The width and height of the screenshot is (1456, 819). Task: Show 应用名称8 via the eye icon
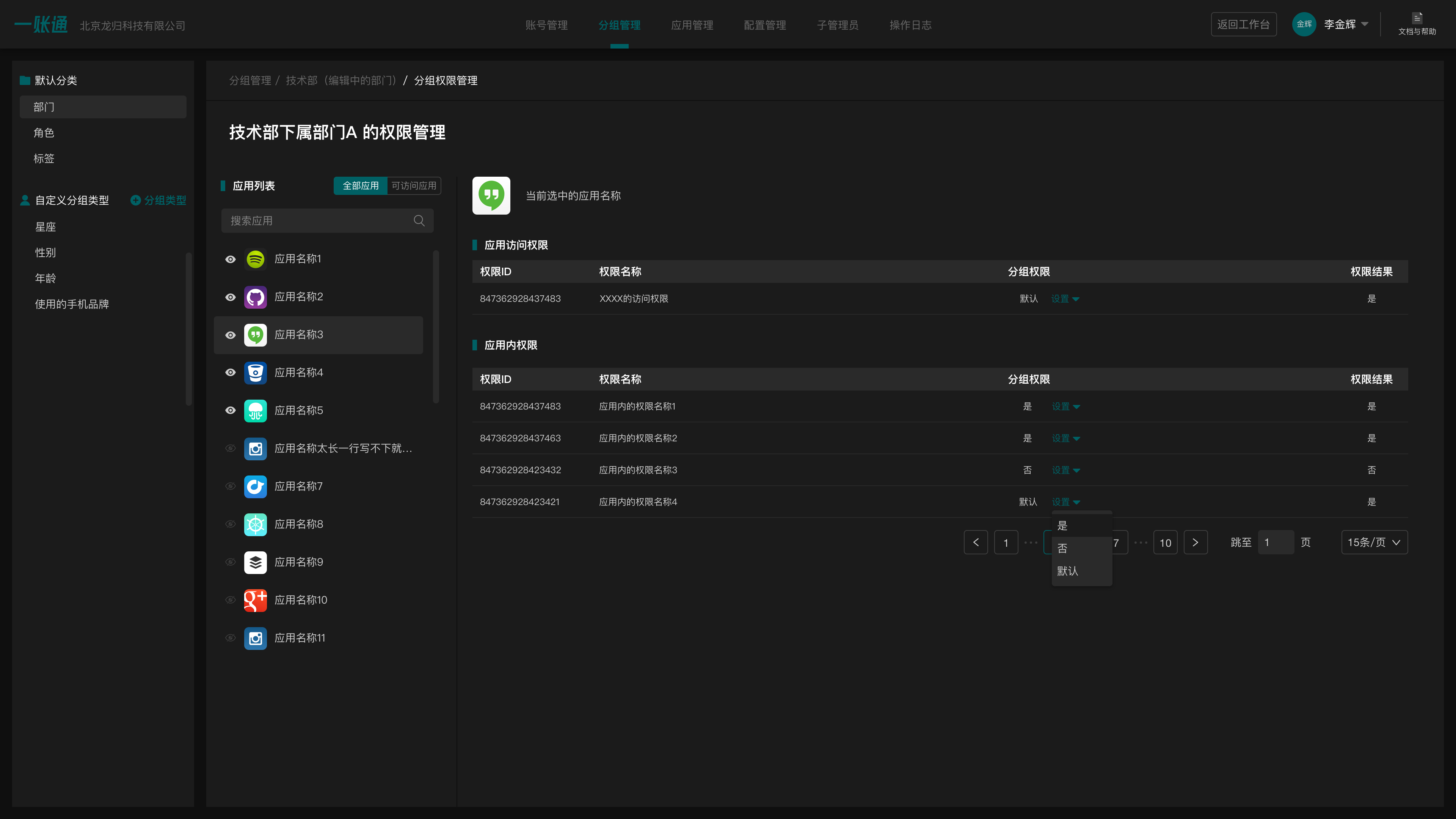230,524
